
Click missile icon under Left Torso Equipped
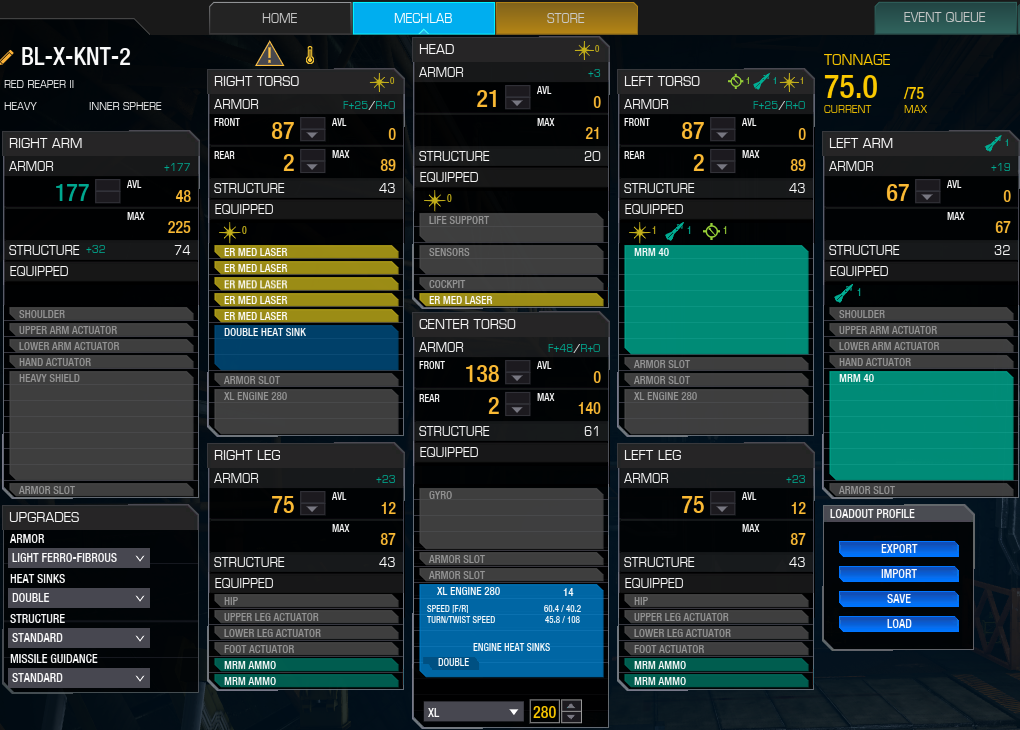pos(675,231)
